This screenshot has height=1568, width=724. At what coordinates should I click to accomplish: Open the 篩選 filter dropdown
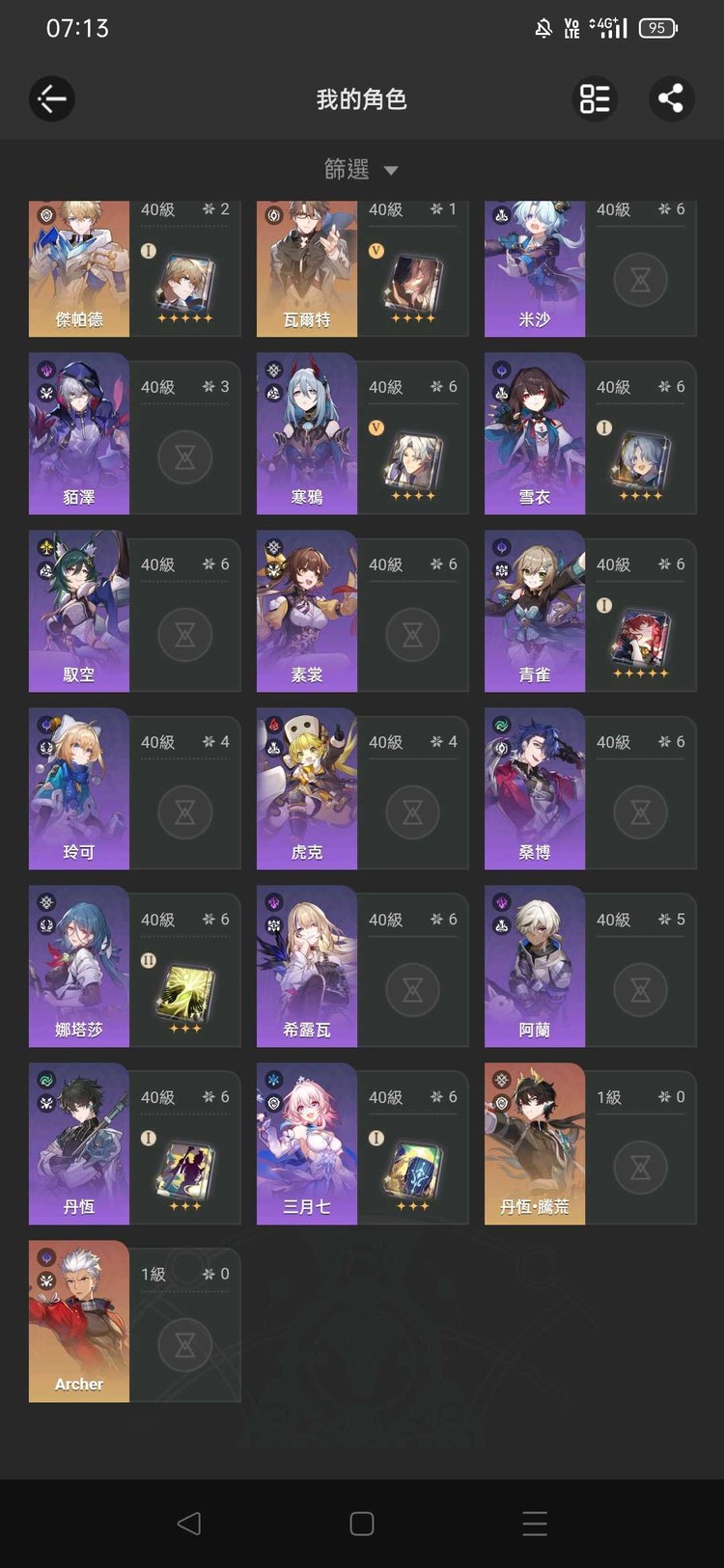pyautogui.click(x=362, y=170)
